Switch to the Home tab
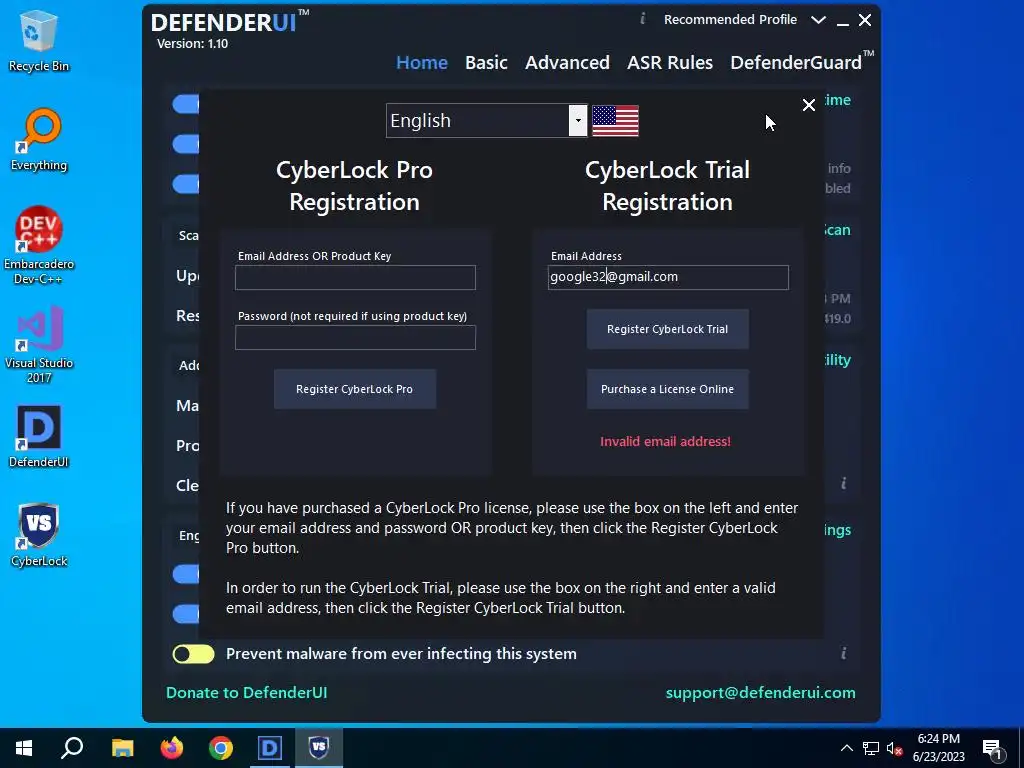1024x768 pixels. pos(422,63)
